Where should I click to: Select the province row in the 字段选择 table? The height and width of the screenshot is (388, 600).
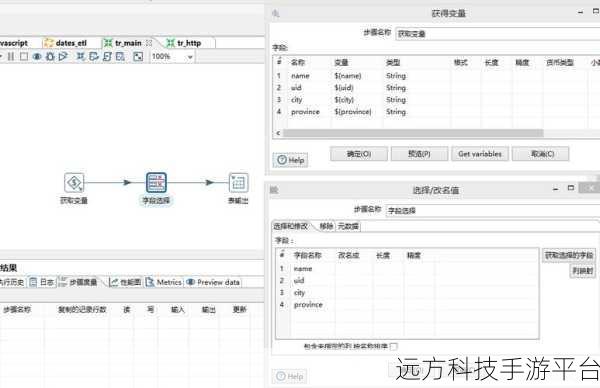407,305
